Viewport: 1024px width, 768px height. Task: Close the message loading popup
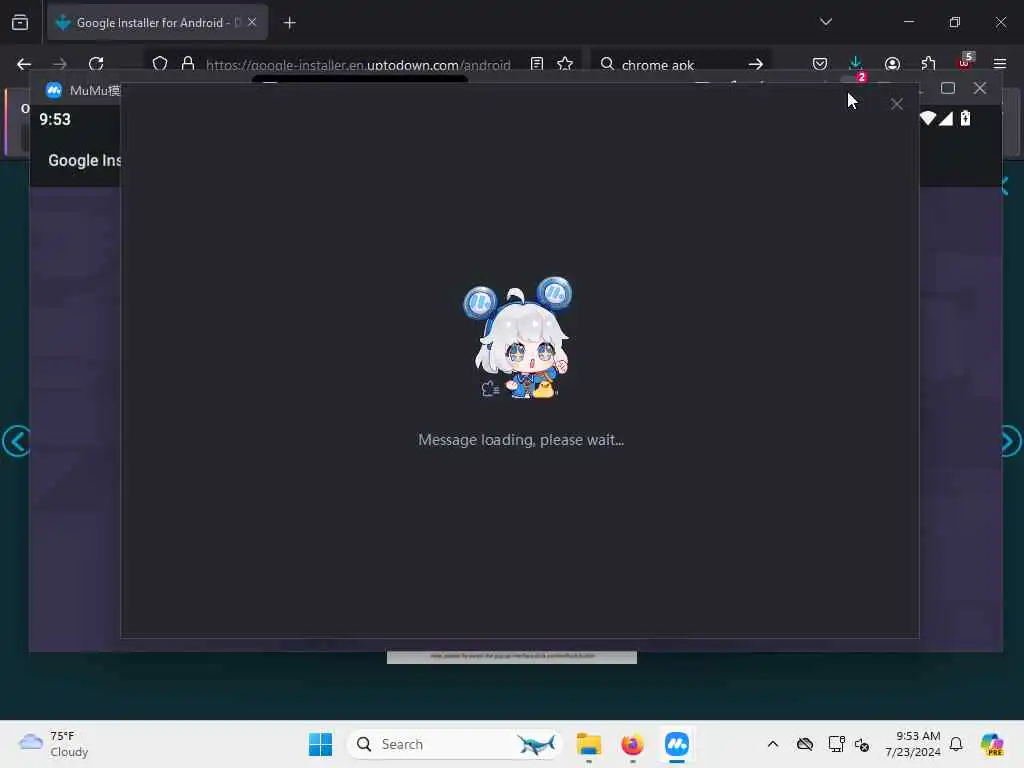point(897,104)
